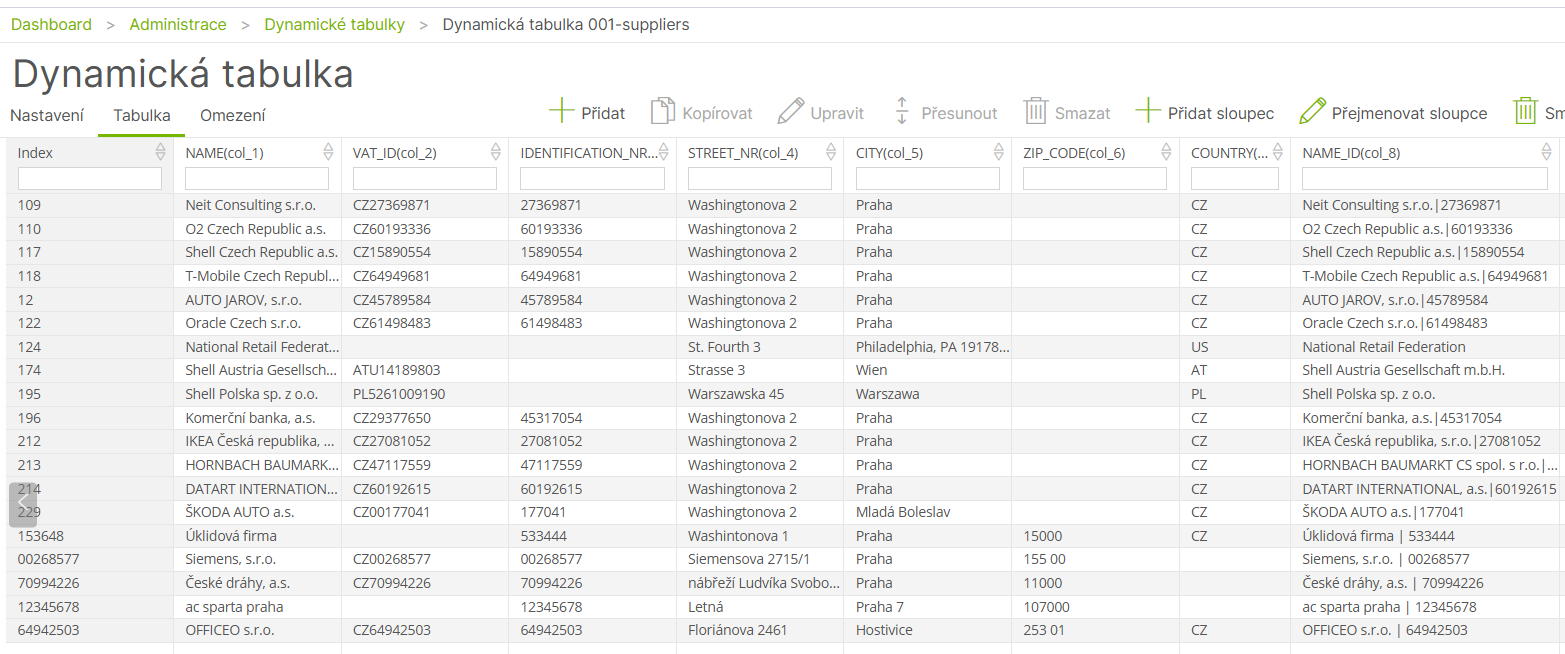
Task: Sort by the COUNTRY column arrows
Action: (1278, 152)
